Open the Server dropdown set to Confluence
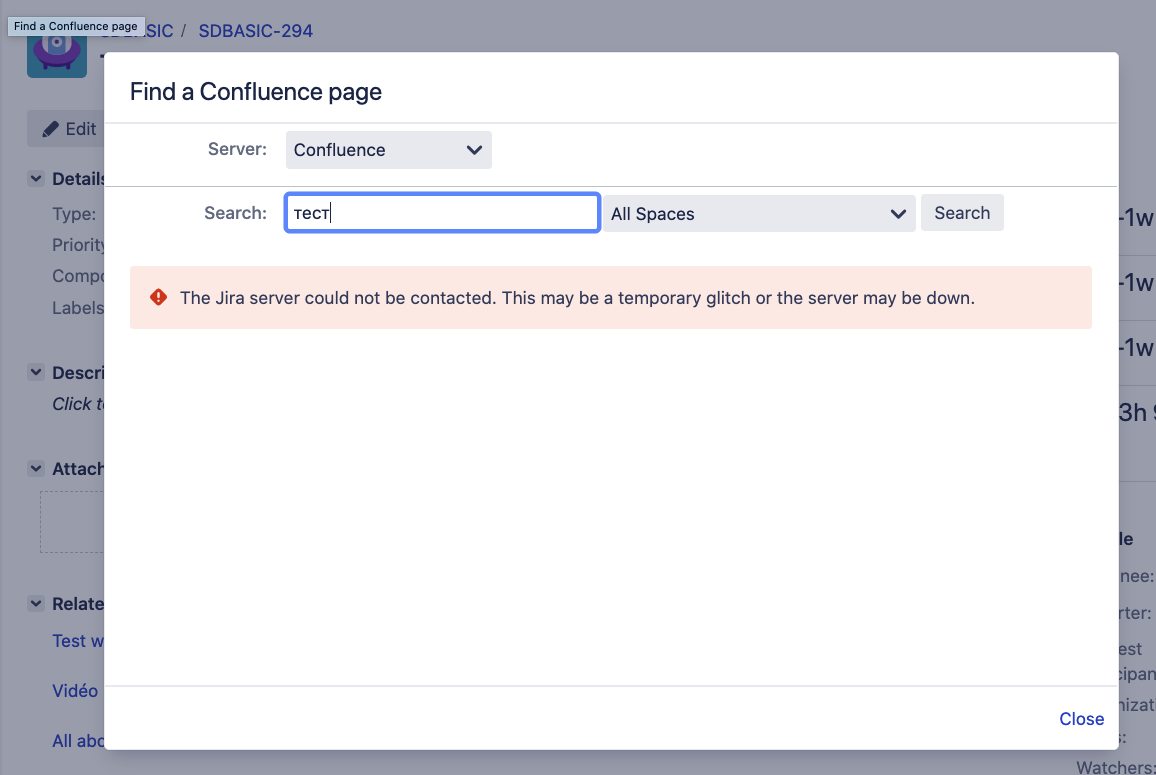Screen dimensions: 1156x775 click(x=389, y=150)
